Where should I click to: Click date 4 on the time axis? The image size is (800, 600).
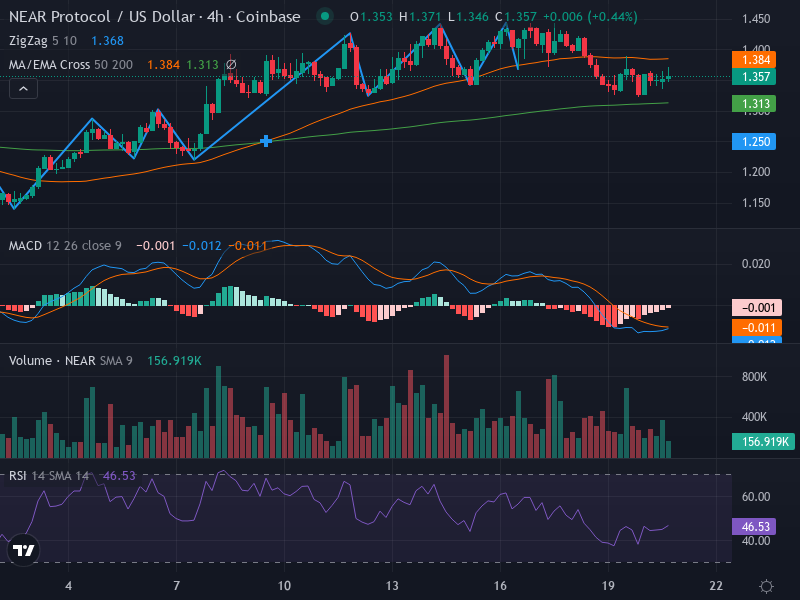point(68,586)
